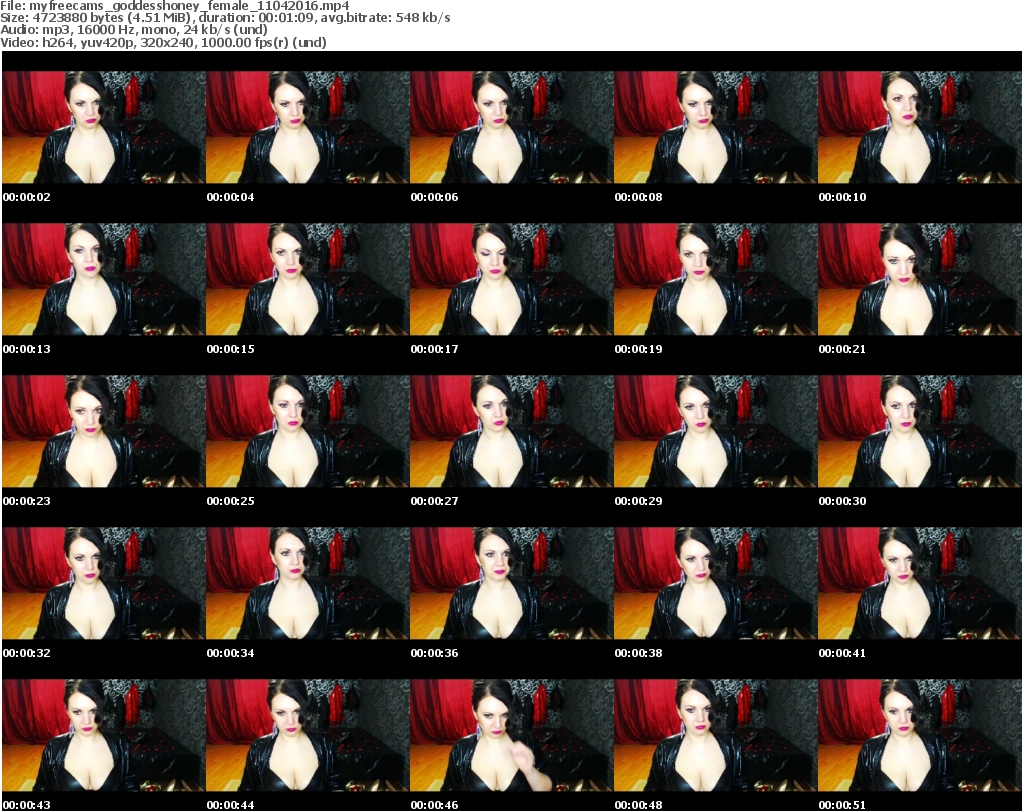1024x811 pixels.
Task: Click the Size and duration info line
Action: (x=225, y=18)
